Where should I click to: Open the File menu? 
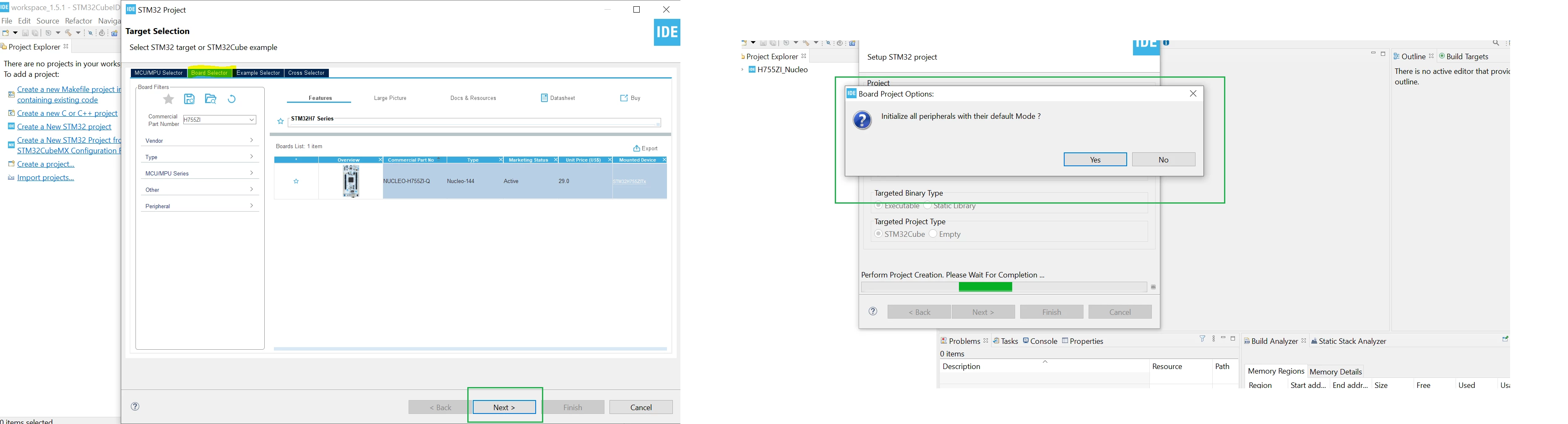[7, 21]
